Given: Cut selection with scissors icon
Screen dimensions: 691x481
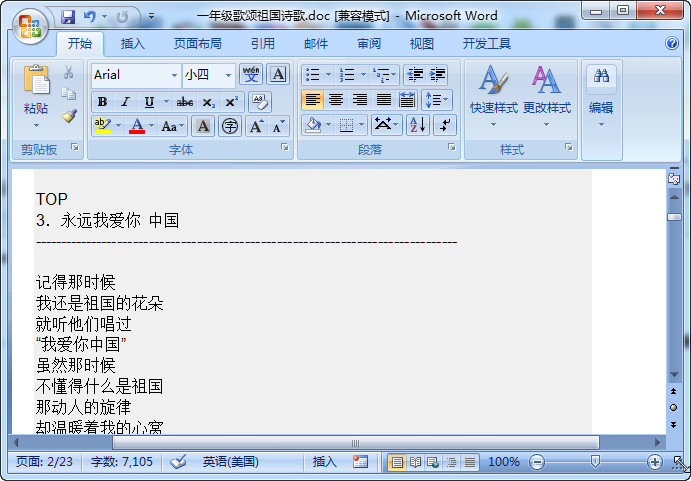Looking at the screenshot, I should click(x=69, y=72).
